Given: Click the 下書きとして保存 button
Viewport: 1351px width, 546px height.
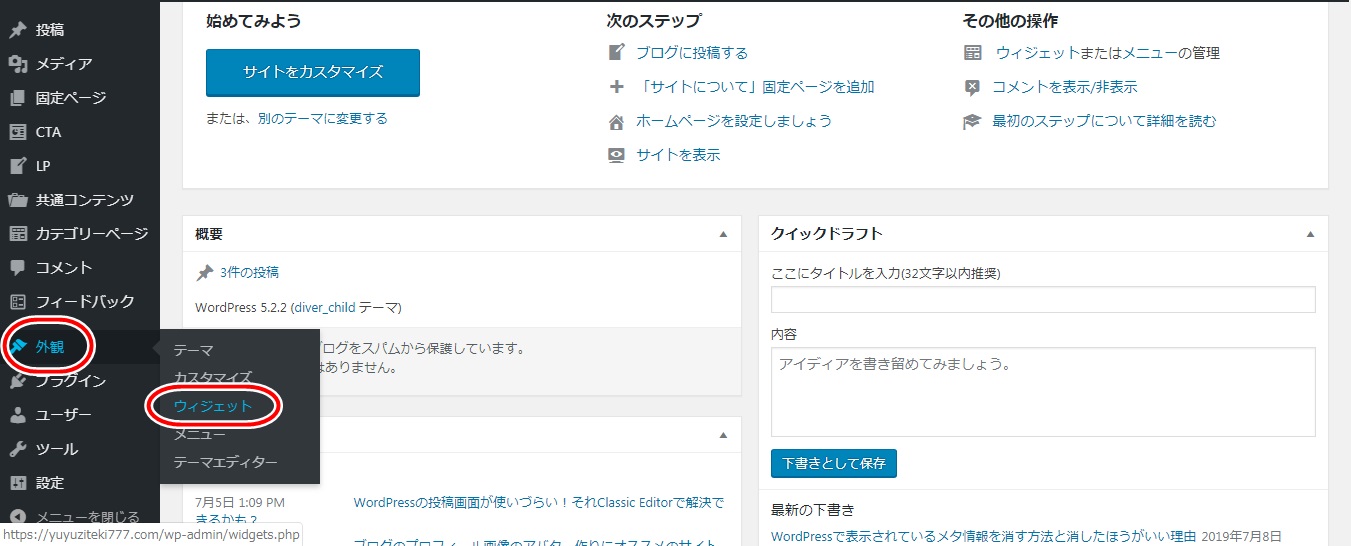Looking at the screenshot, I should 834,464.
